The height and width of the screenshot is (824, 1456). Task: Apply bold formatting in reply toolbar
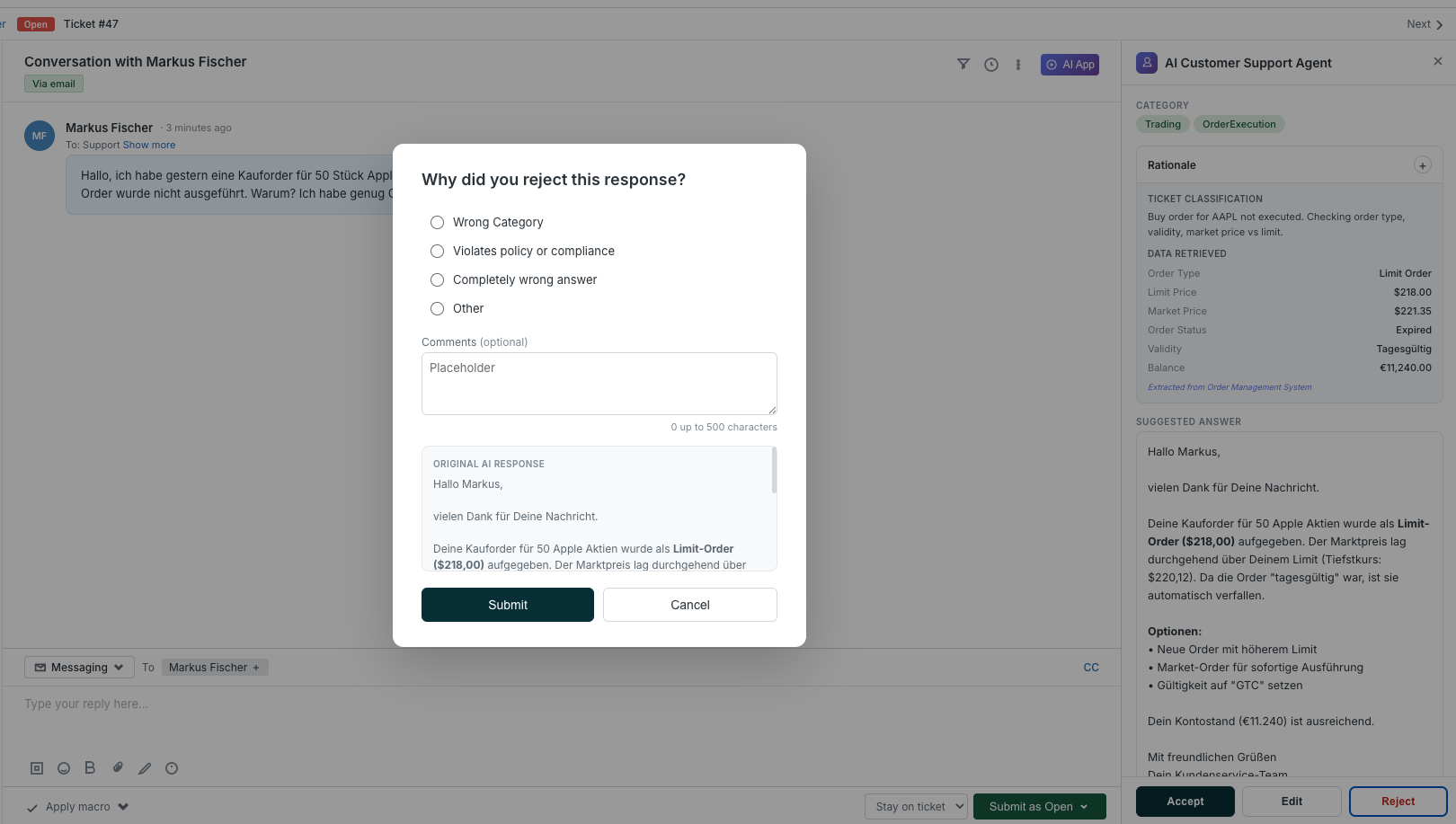[90, 767]
